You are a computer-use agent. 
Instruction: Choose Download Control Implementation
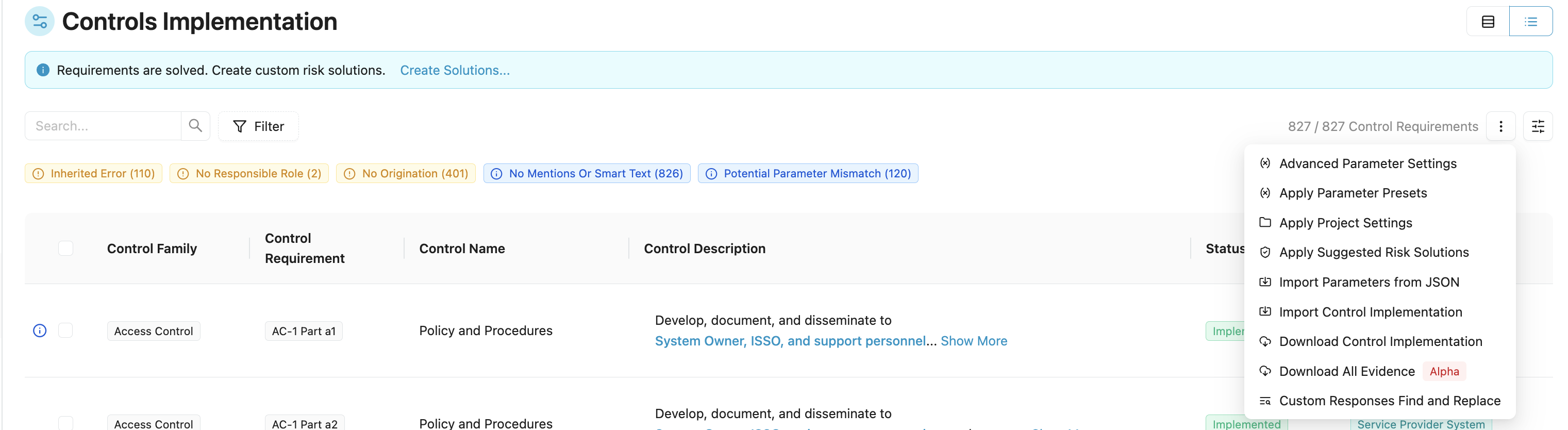(1379, 341)
